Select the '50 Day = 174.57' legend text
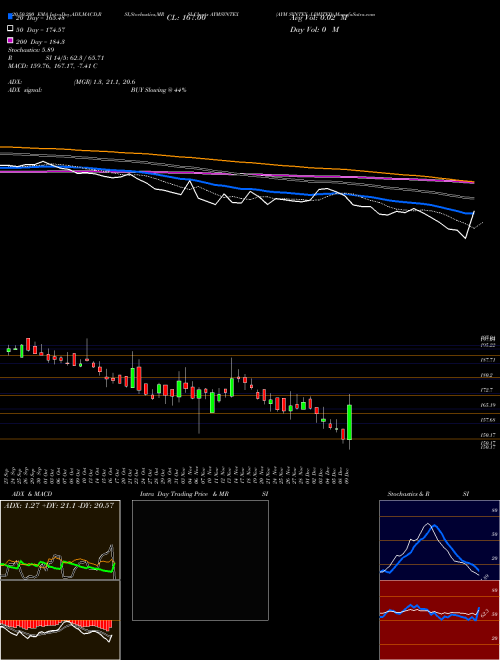 [x=40, y=29]
